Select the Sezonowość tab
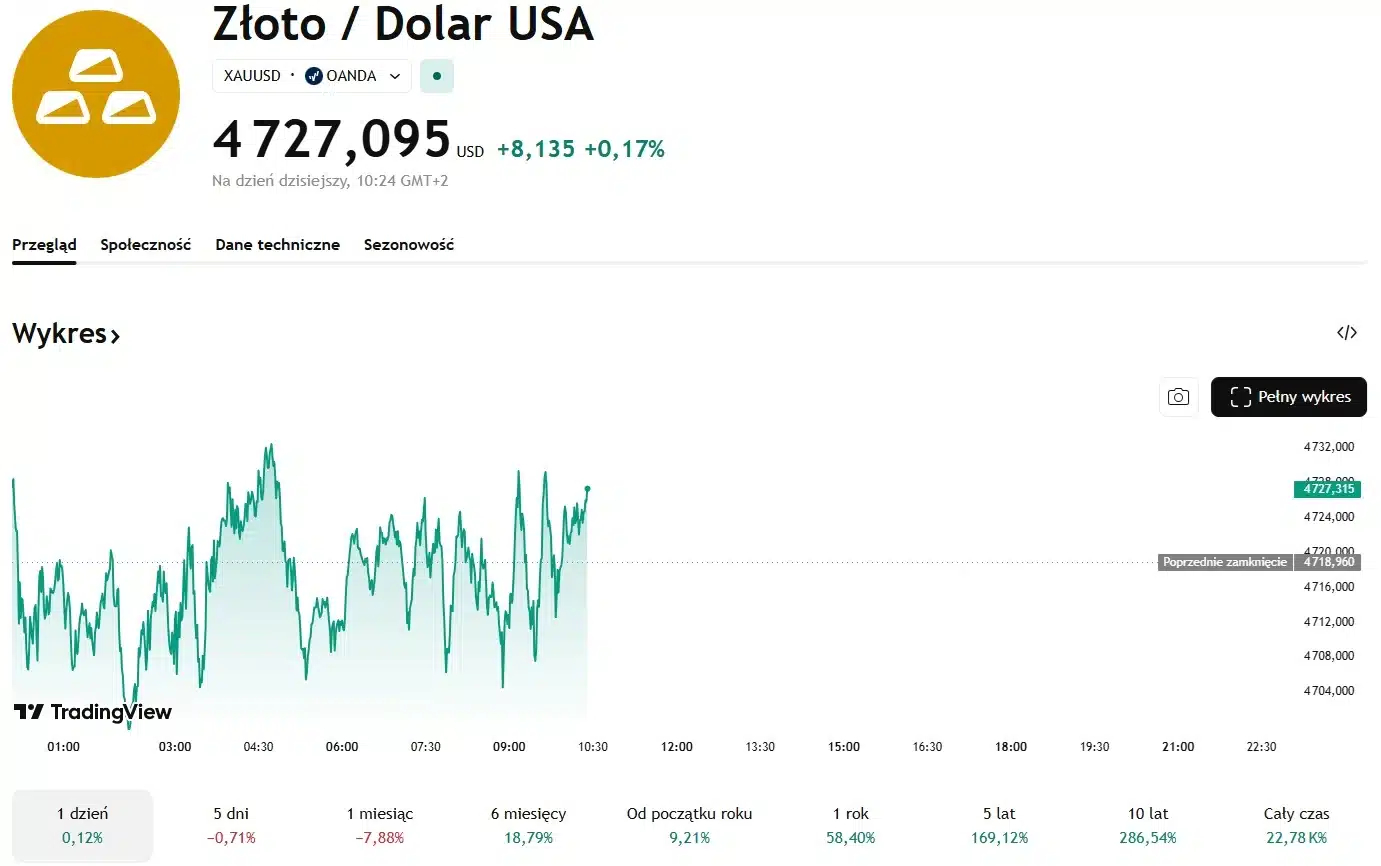1381x866 pixels. [409, 245]
